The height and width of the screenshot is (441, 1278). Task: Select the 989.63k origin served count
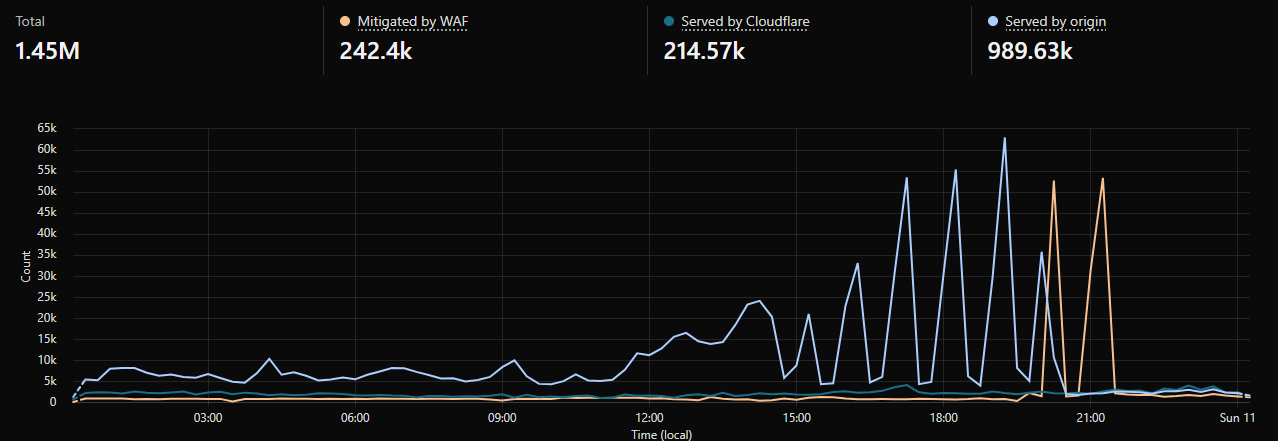1030,51
